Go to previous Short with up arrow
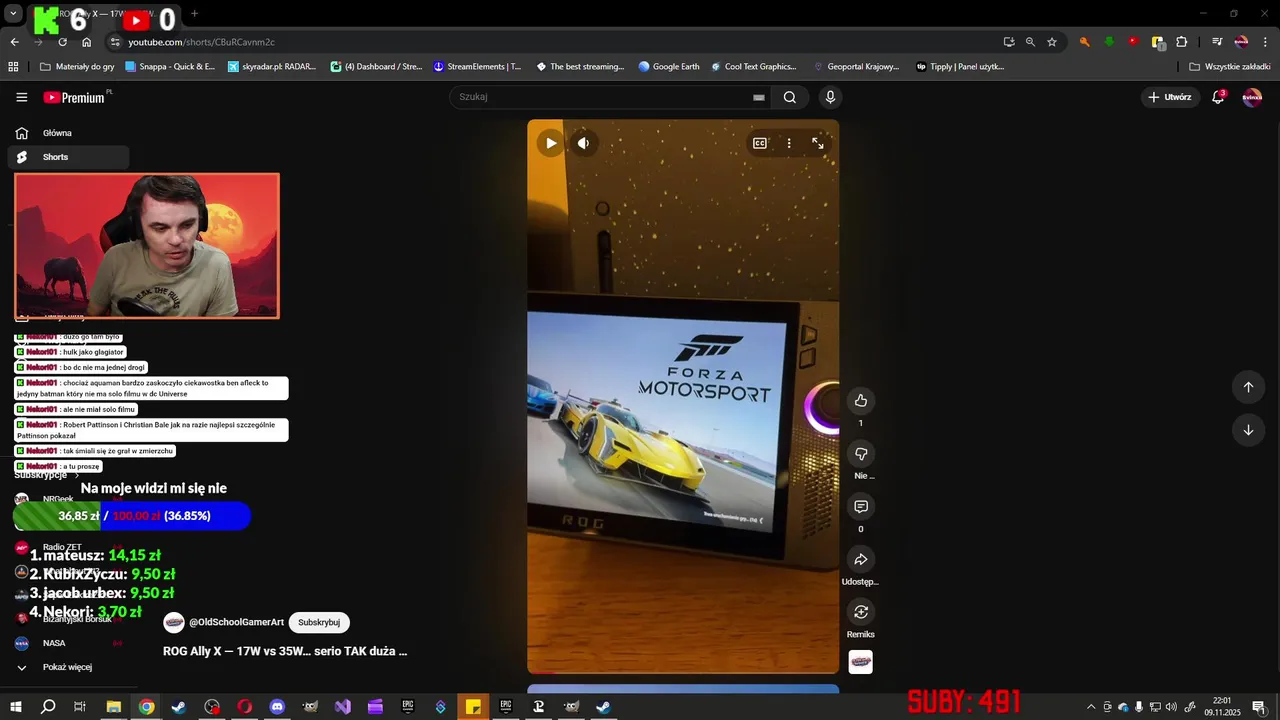This screenshot has height=720, width=1280. coord(1248,387)
